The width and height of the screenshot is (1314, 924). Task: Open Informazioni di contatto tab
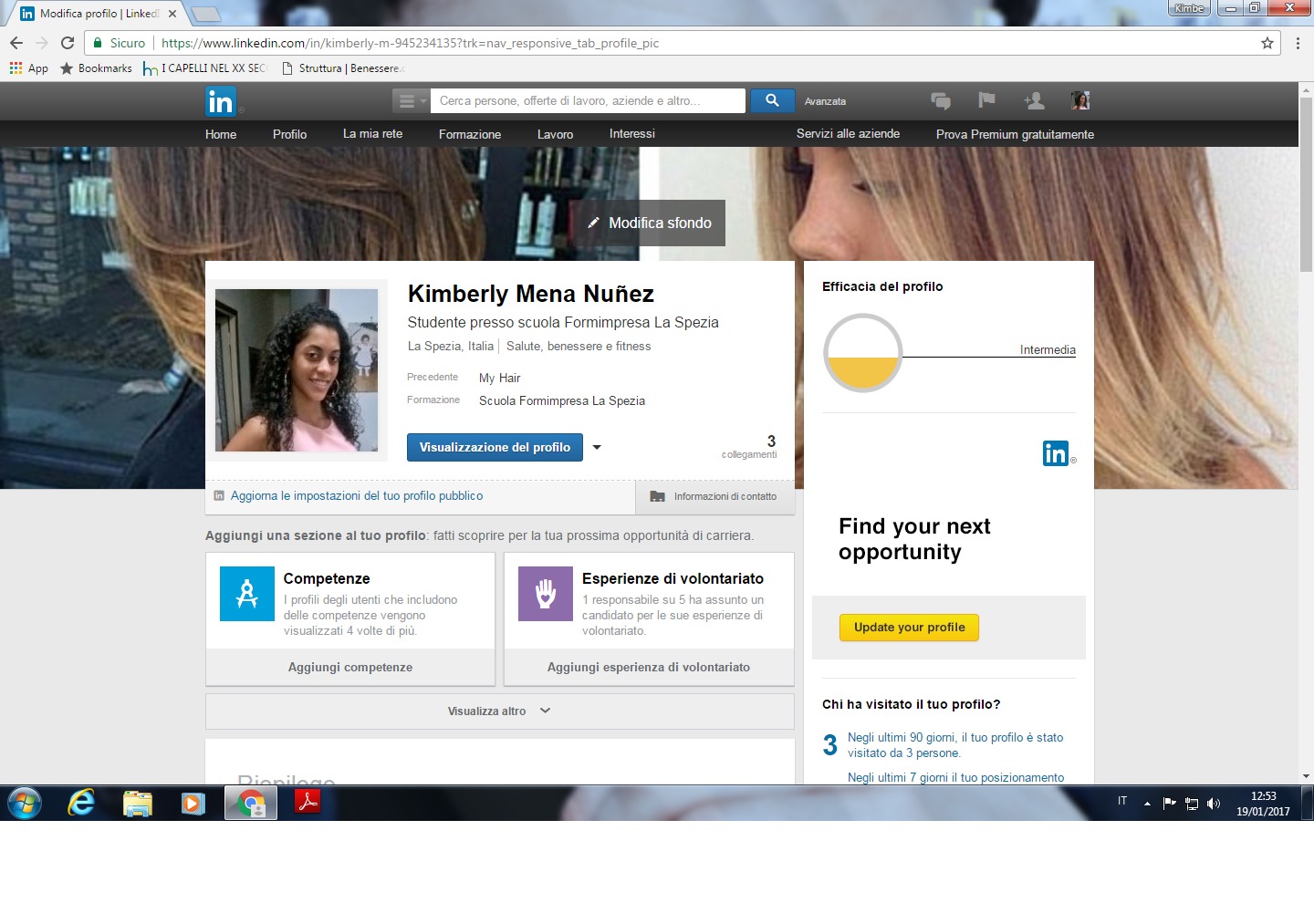click(x=715, y=497)
